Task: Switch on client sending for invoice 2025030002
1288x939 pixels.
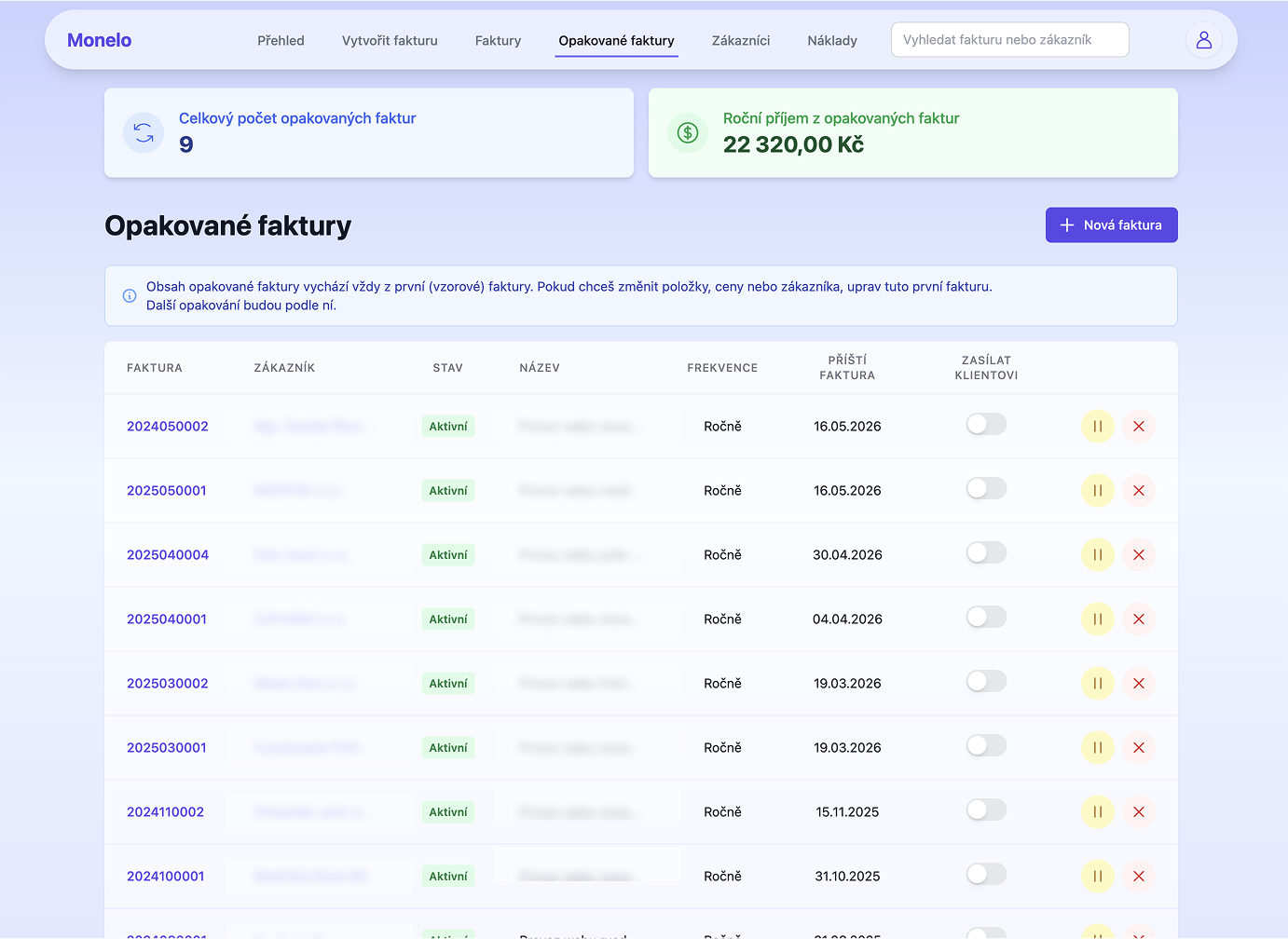Action: [986, 682]
